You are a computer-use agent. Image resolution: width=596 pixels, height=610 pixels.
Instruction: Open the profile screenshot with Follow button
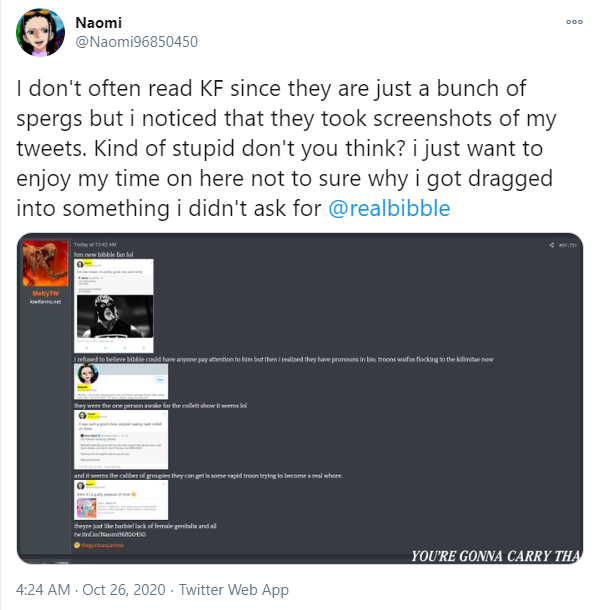pyautogui.click(x=121, y=382)
